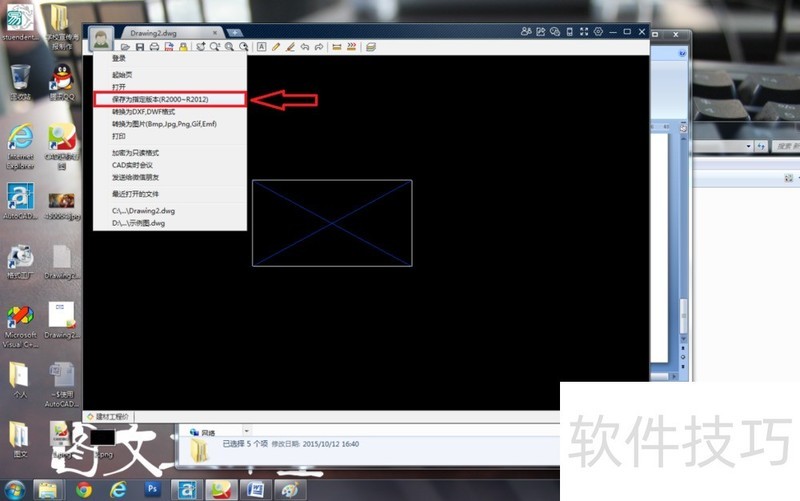
Task: Click the text annotation 'A' toolbar icon
Action: pos(261,47)
